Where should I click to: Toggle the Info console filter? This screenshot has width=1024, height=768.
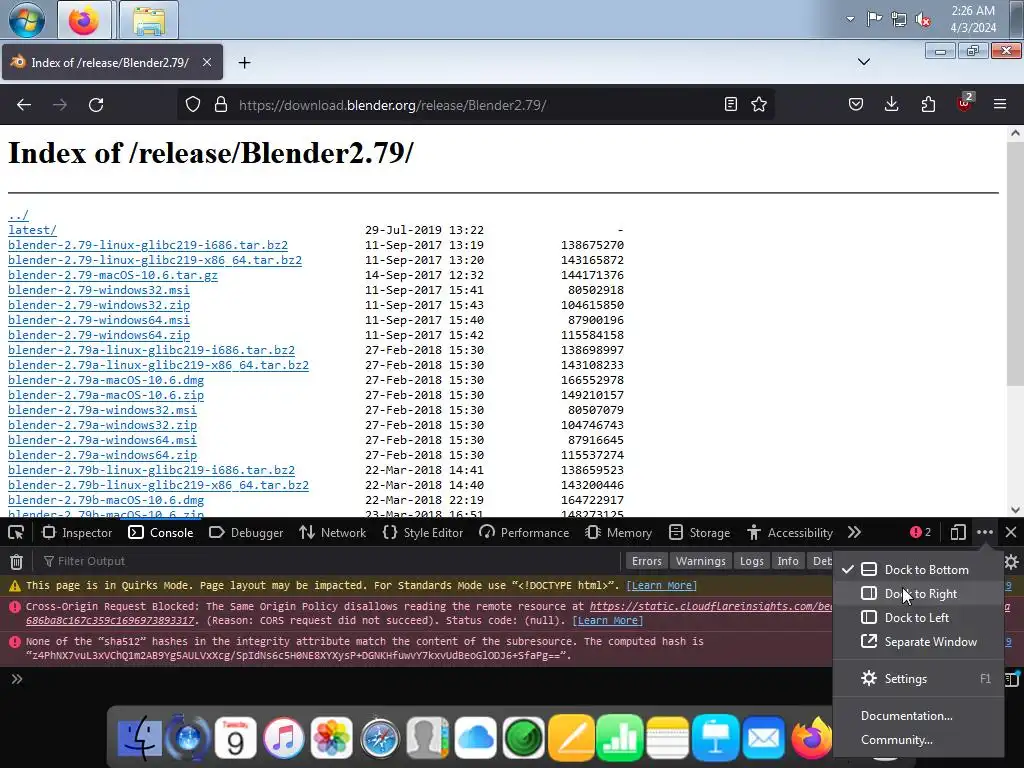point(788,561)
